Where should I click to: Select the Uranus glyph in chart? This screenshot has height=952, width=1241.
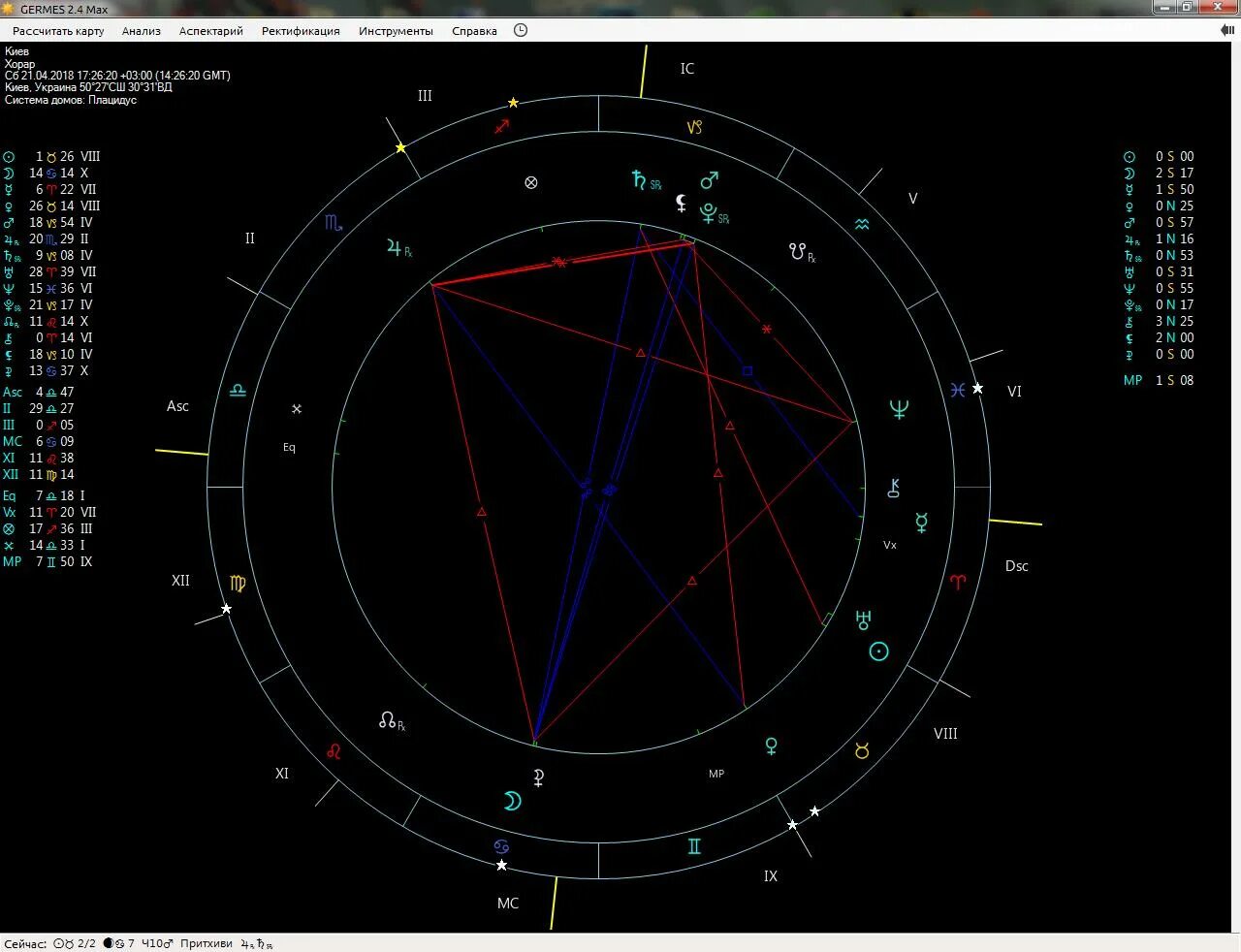point(864,620)
